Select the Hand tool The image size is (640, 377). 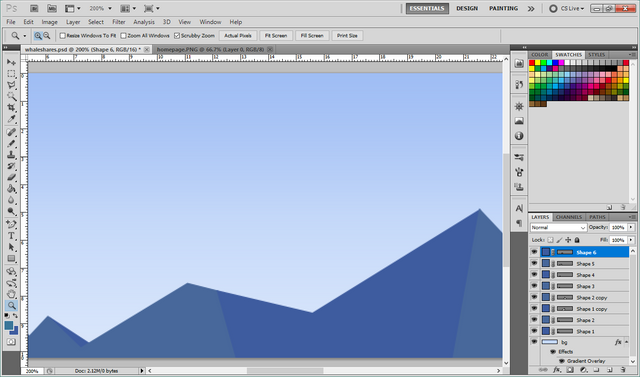tap(11, 294)
